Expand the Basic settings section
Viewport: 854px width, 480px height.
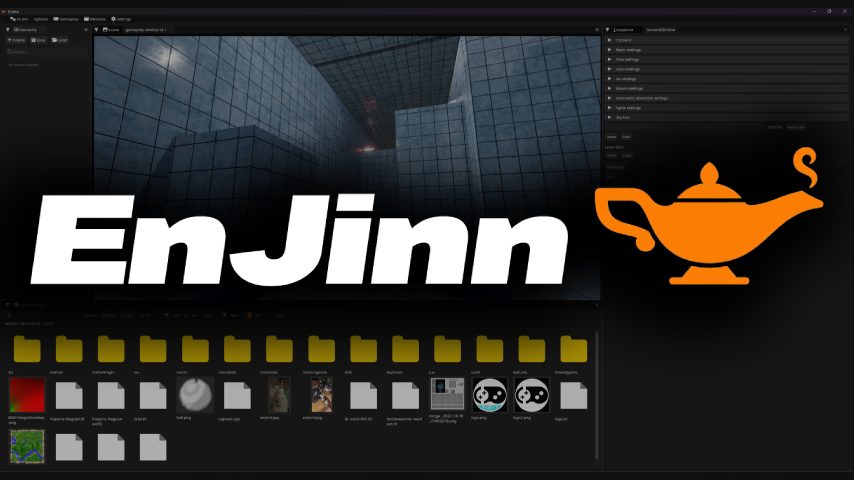coord(727,50)
